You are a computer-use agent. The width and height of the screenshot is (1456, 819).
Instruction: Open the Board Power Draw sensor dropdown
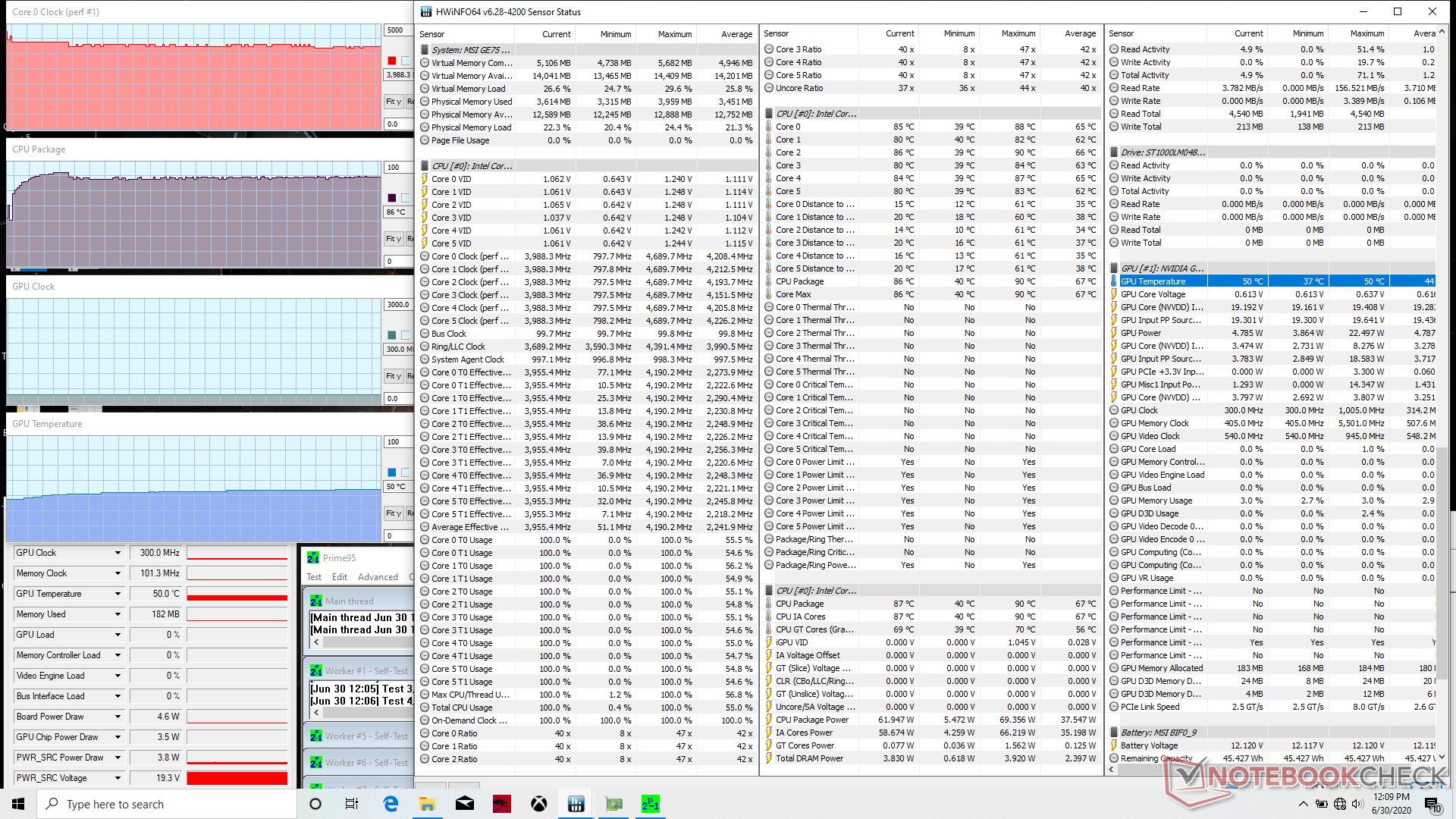pyautogui.click(x=118, y=717)
